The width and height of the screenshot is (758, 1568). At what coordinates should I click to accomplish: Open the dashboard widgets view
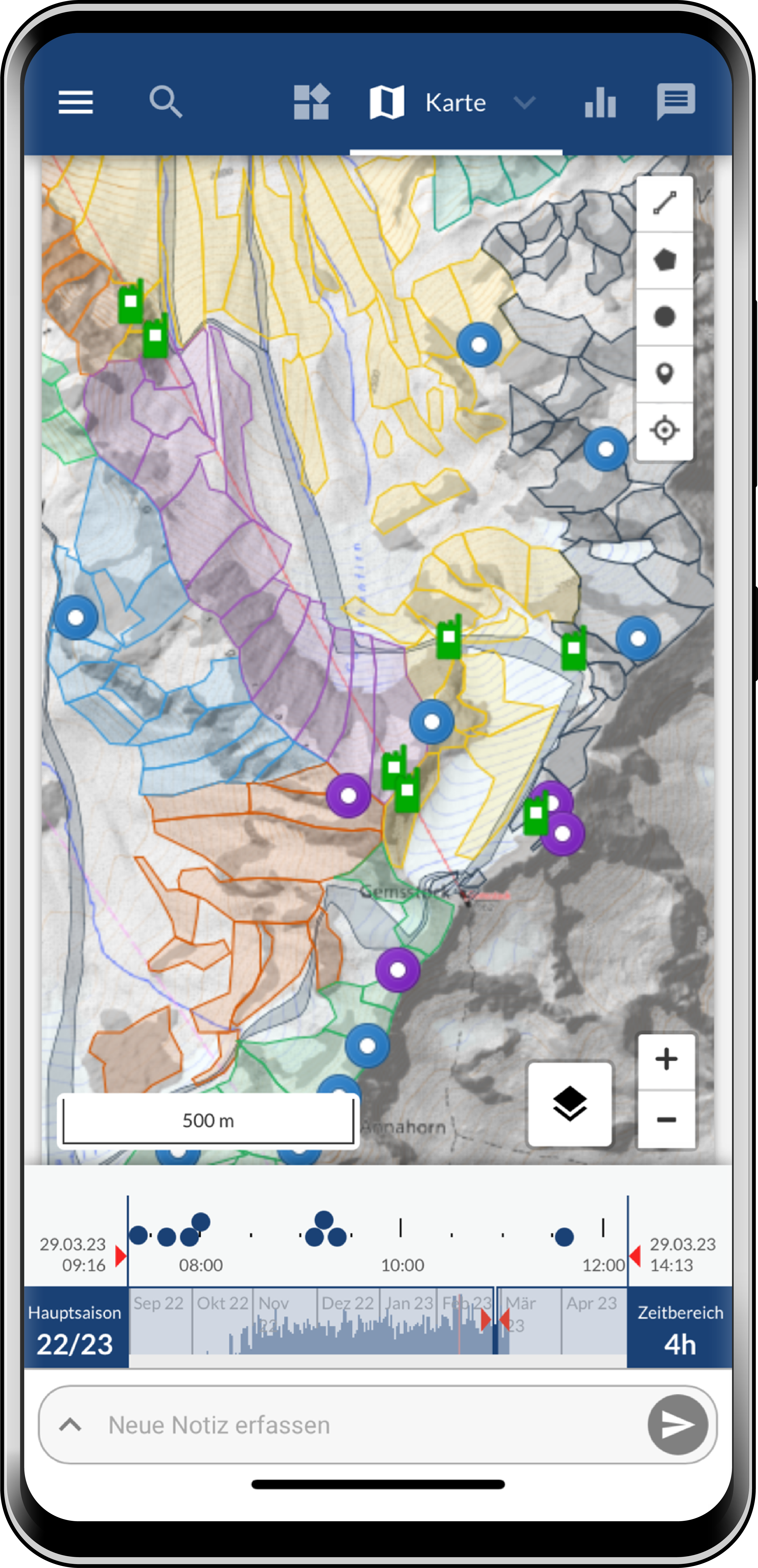312,102
